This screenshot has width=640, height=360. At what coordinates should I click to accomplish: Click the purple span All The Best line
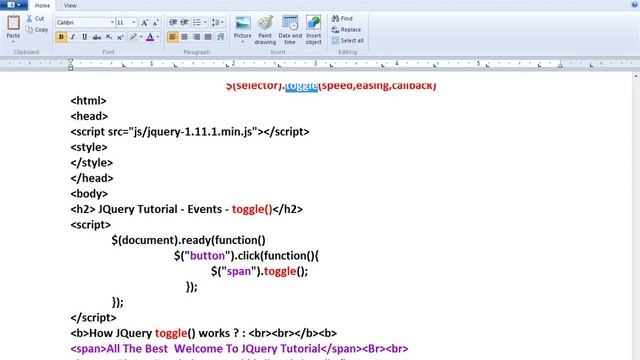click(239, 349)
